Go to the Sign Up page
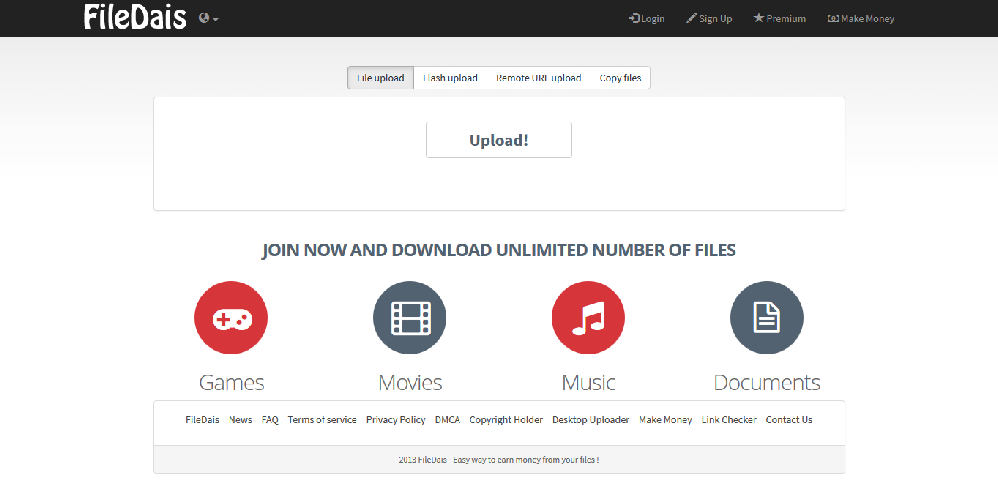This screenshot has height=496, width=998. coord(709,18)
